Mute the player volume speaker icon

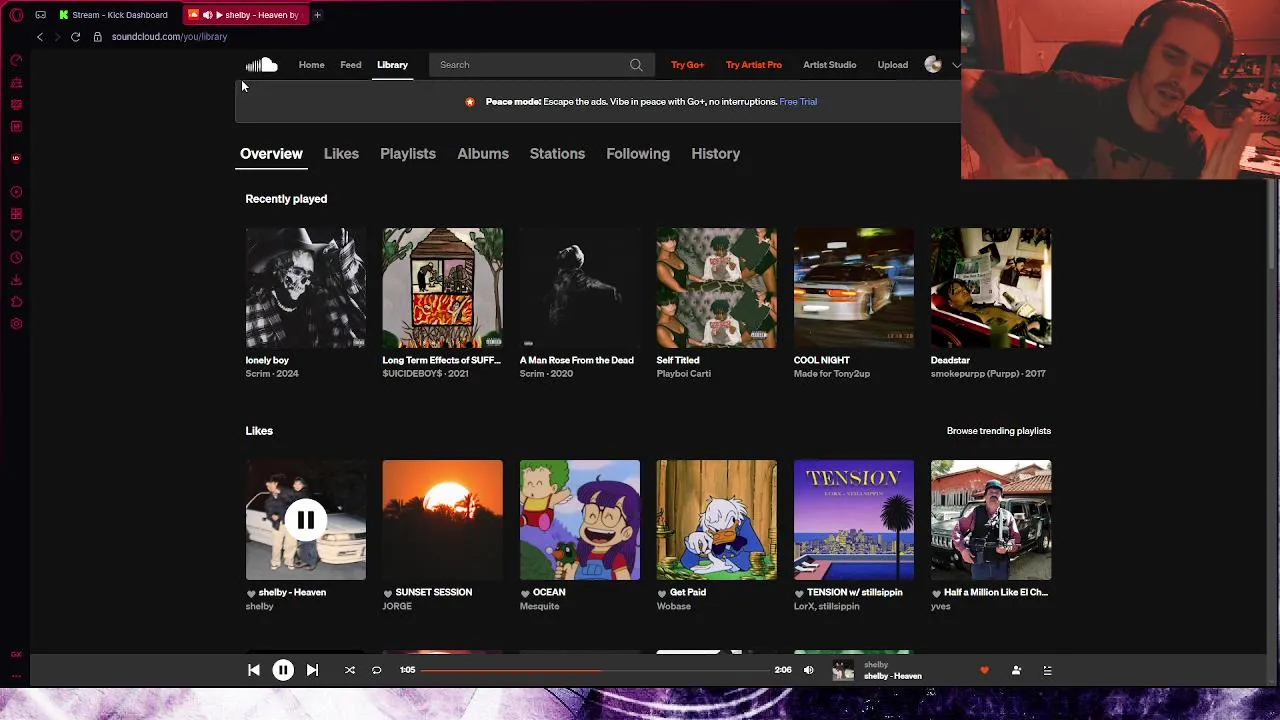tap(808, 670)
